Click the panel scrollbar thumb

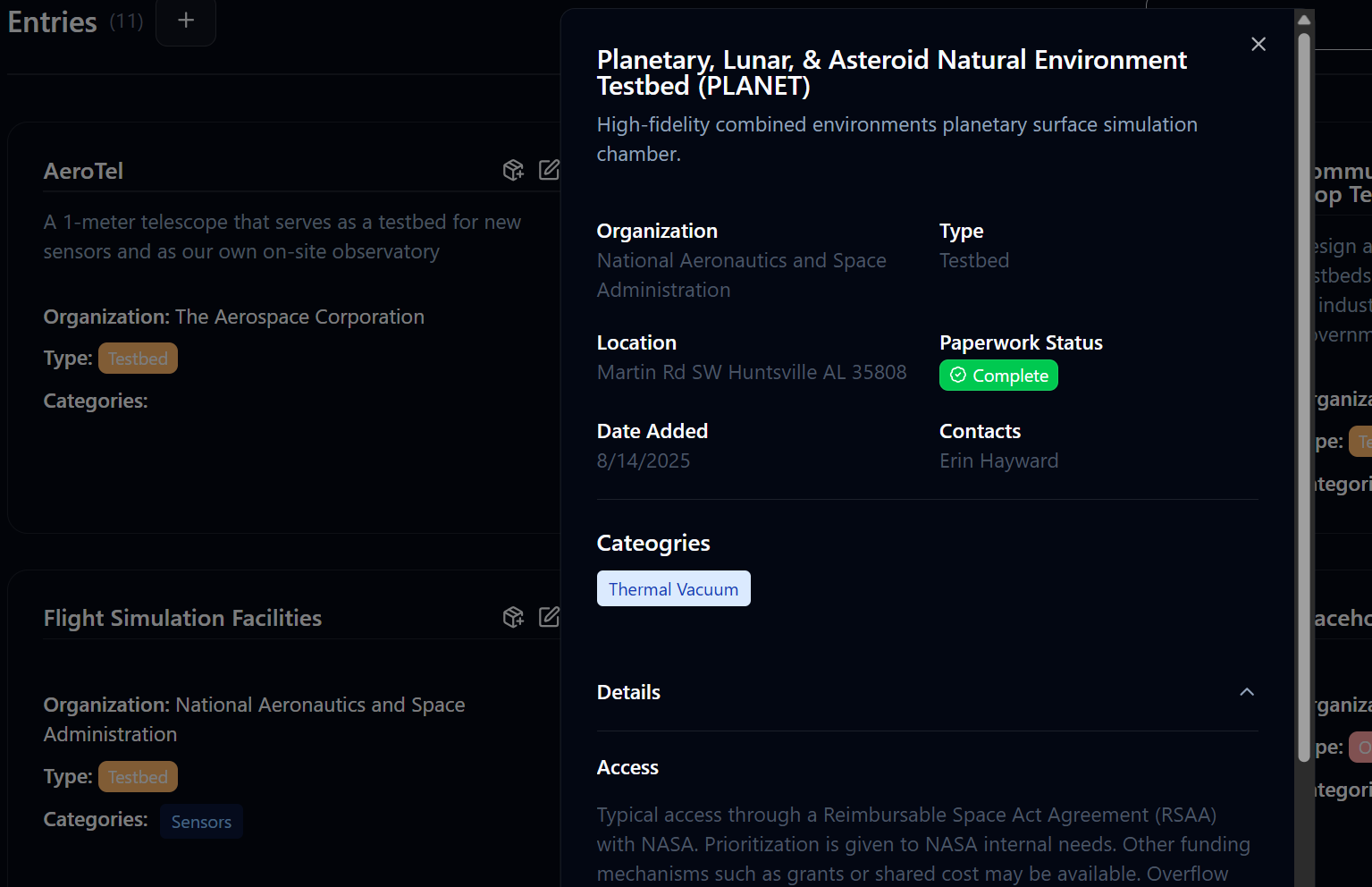click(1304, 398)
